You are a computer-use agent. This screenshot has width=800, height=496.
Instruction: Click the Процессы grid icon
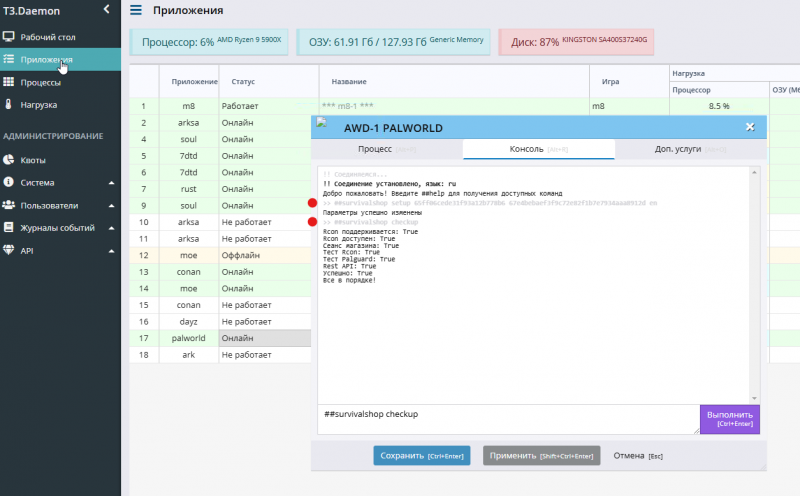(x=8, y=82)
